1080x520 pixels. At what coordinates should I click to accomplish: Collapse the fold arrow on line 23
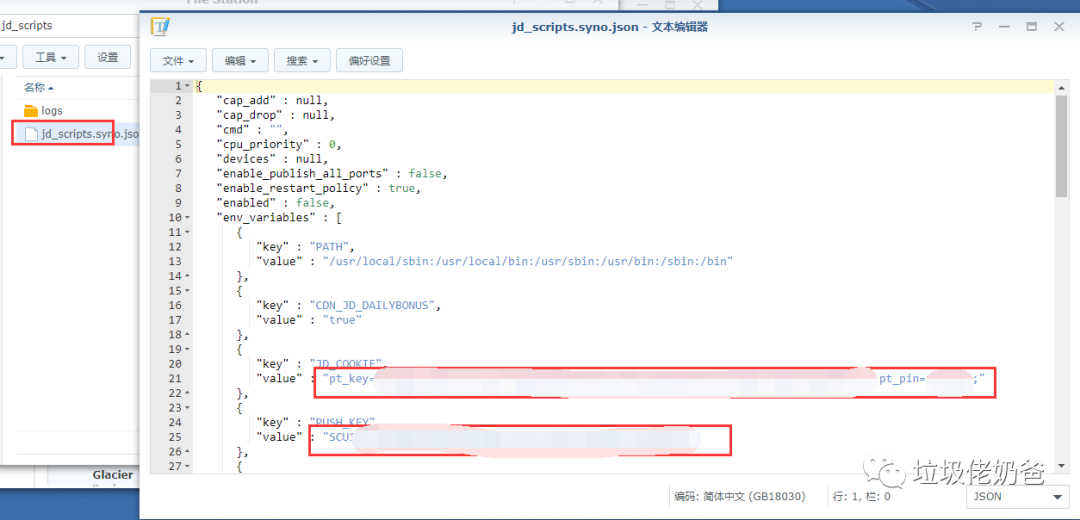187,408
